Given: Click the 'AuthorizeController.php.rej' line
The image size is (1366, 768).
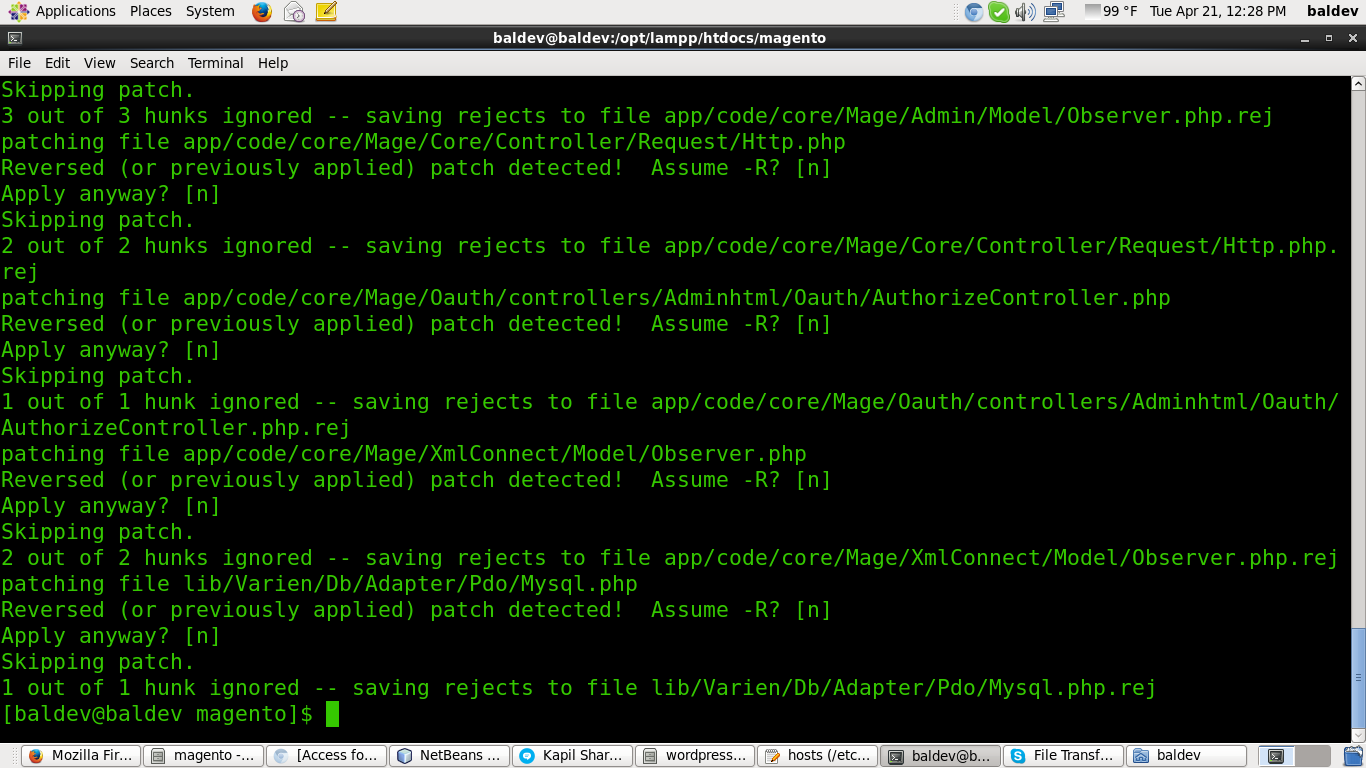Looking at the screenshot, I should tap(176, 428).
